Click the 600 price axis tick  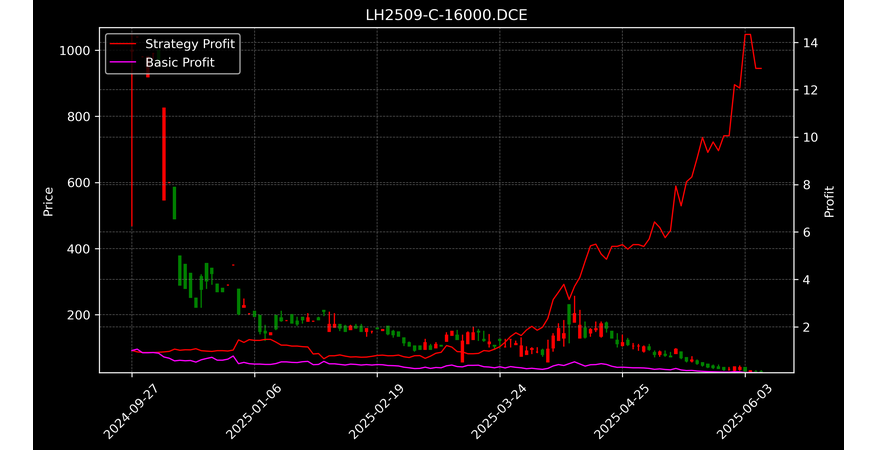[x=79, y=182]
